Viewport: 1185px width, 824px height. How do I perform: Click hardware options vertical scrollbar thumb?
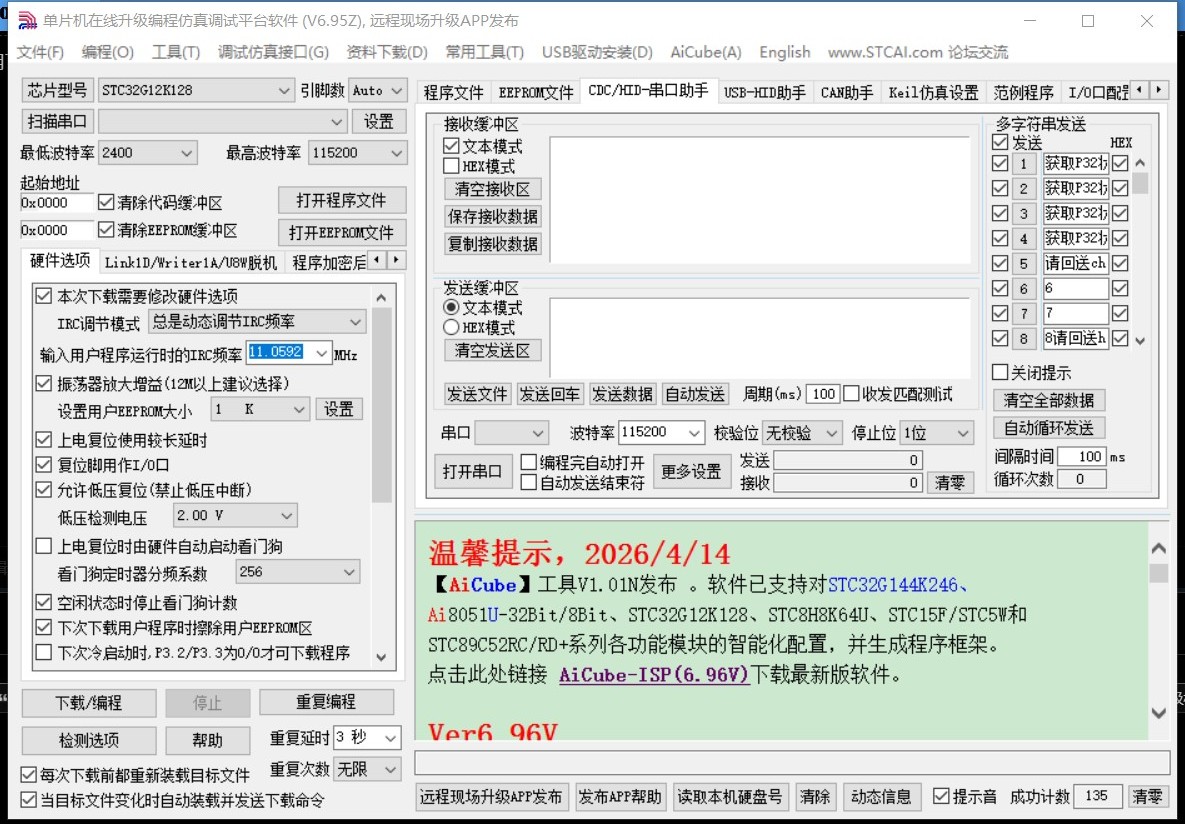tap(382, 405)
